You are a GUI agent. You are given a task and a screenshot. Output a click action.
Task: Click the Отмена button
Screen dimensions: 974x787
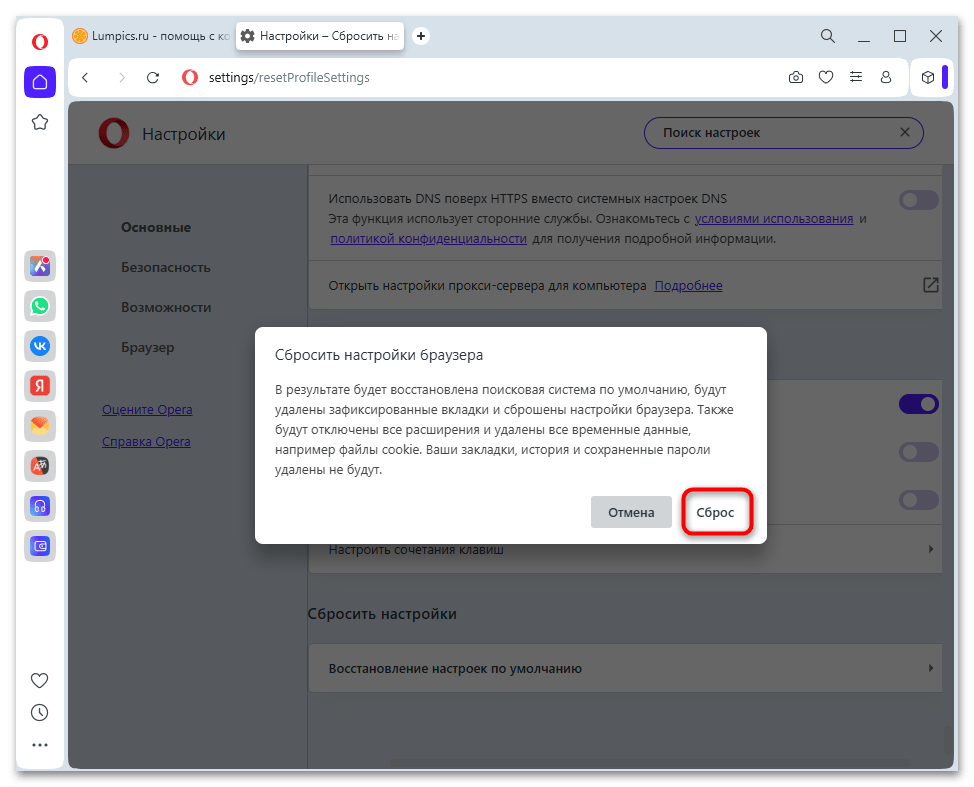[x=630, y=512]
